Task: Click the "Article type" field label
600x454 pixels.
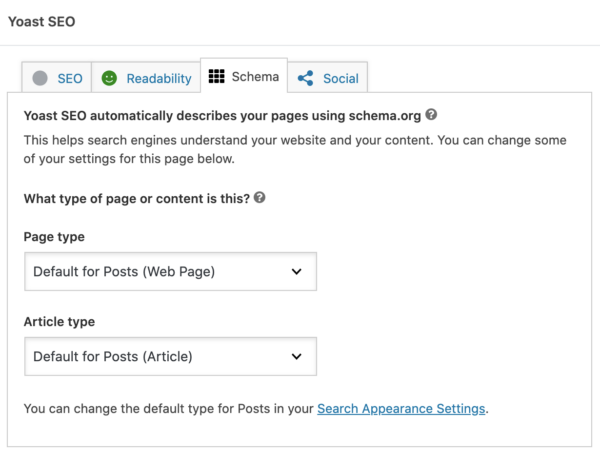Action: [x=60, y=323]
